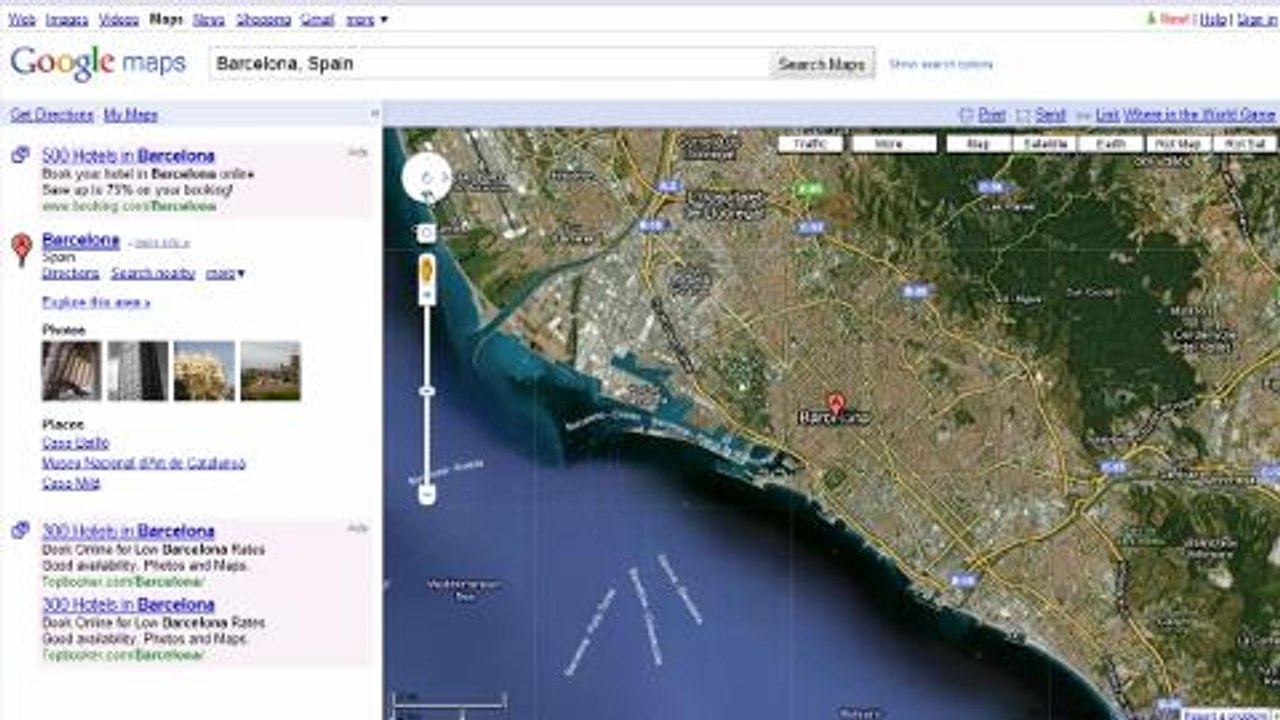The width and height of the screenshot is (1280, 720).
Task: Select the orange Street View pegman
Action: click(427, 269)
